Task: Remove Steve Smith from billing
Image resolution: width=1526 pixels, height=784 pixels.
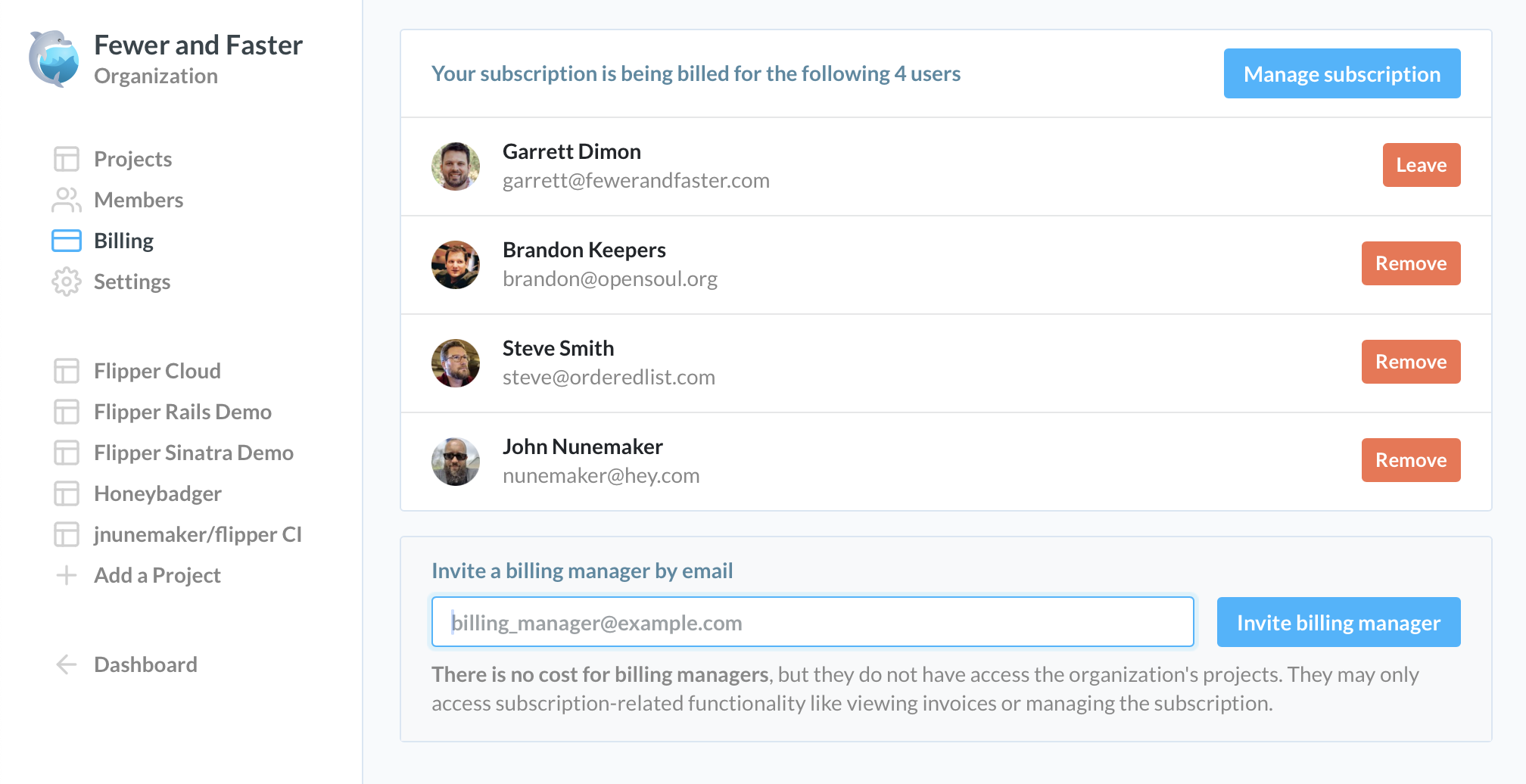Action: click(1410, 362)
